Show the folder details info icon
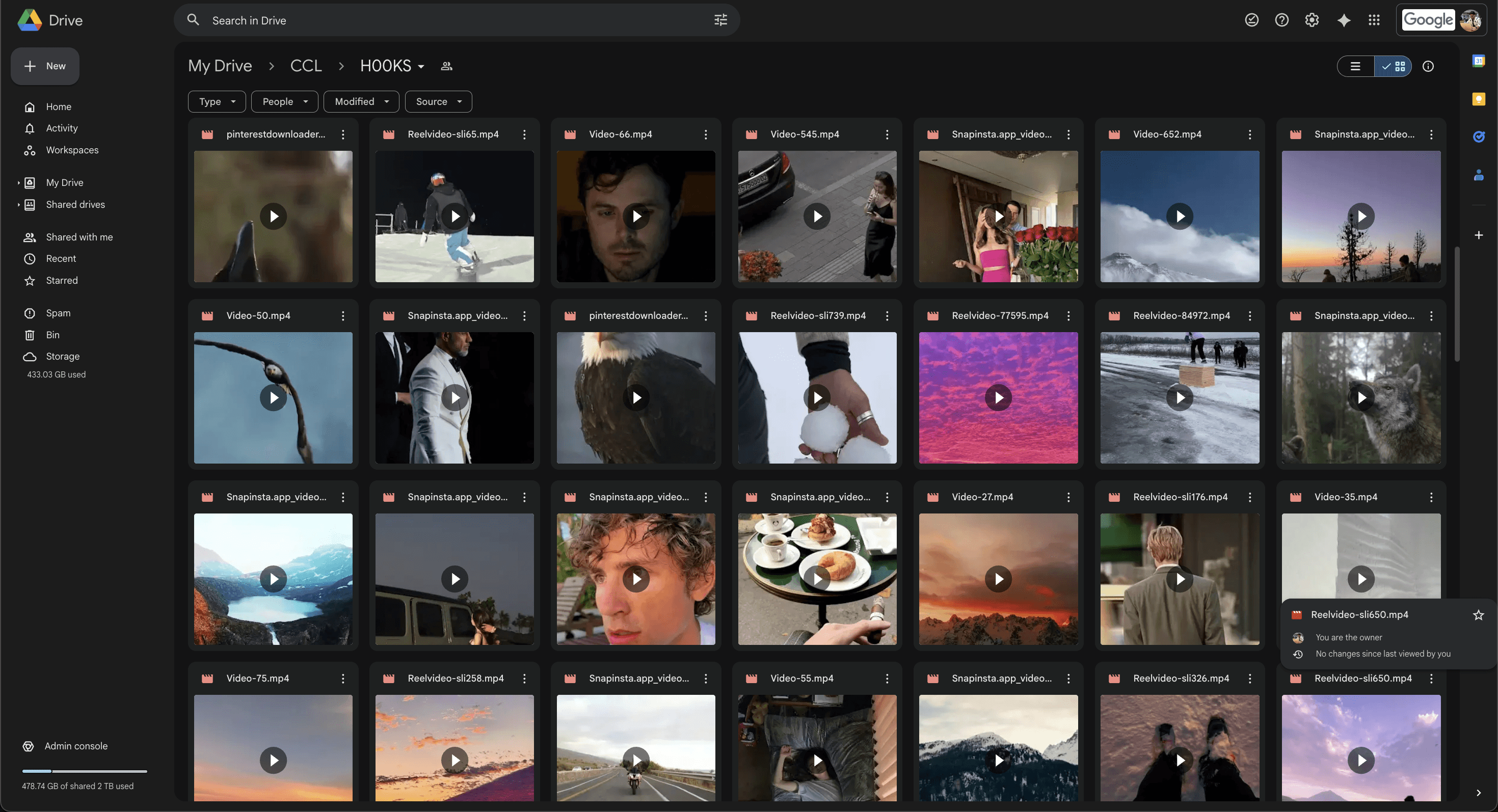The image size is (1498, 812). (x=1428, y=66)
